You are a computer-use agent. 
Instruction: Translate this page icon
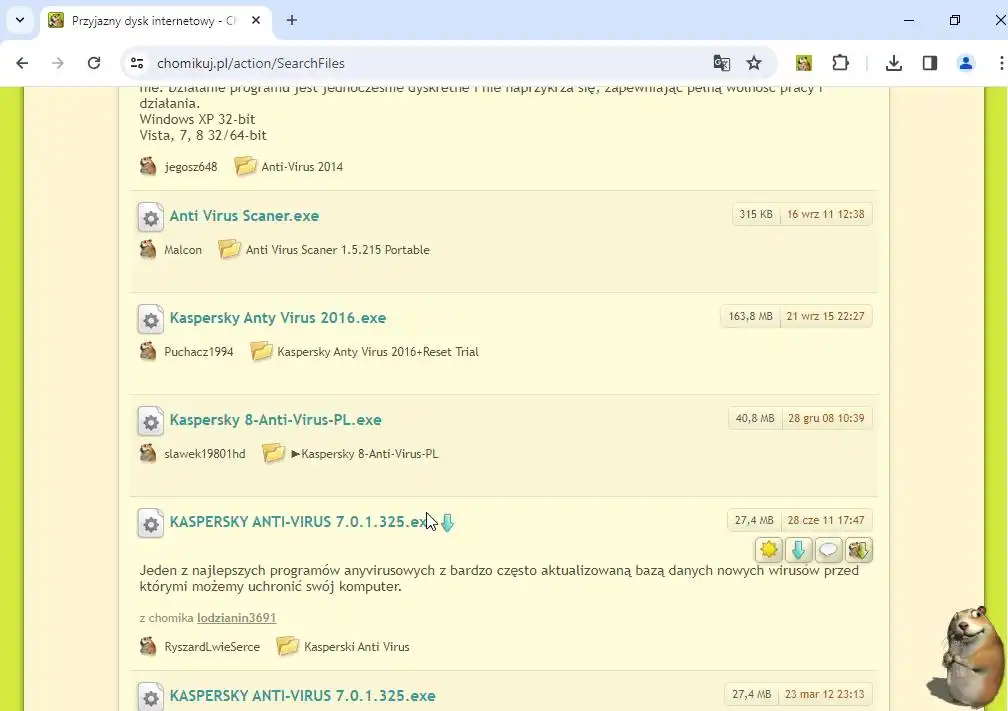(721, 63)
